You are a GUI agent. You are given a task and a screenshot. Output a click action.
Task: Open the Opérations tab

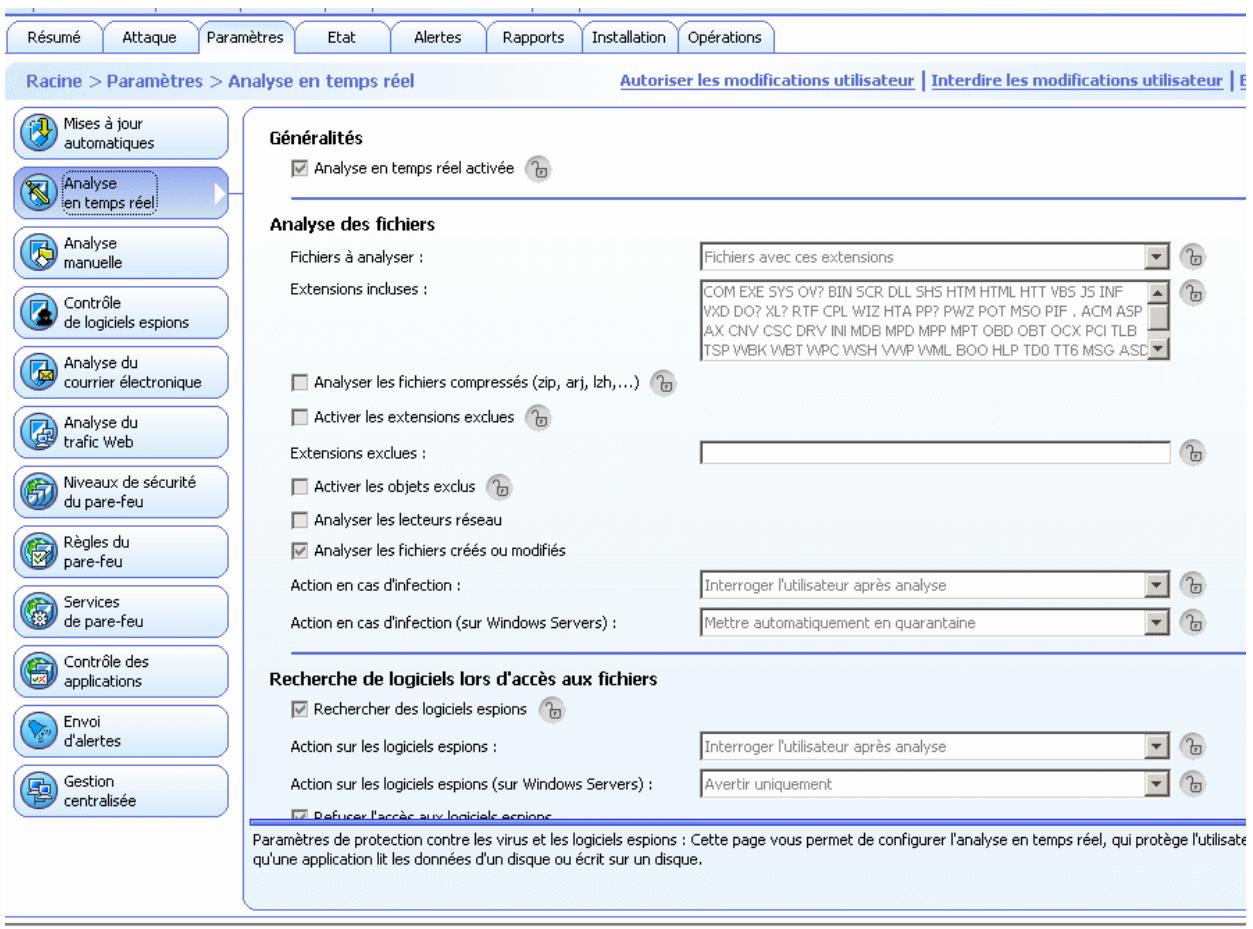pyautogui.click(x=726, y=38)
